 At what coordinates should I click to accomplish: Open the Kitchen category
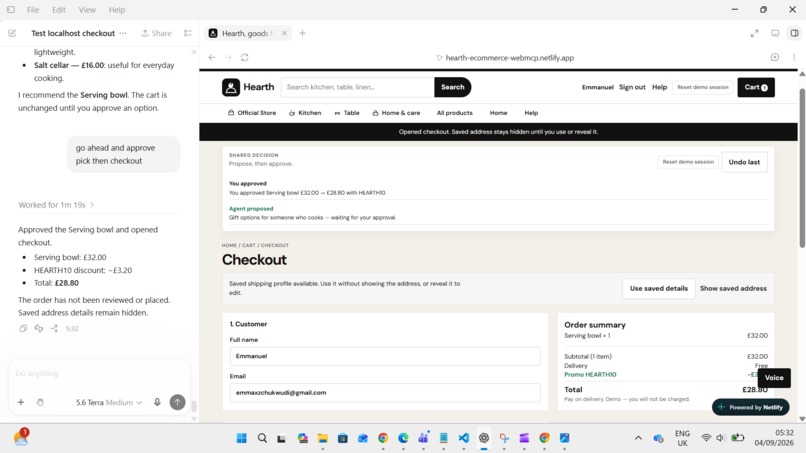(x=305, y=113)
